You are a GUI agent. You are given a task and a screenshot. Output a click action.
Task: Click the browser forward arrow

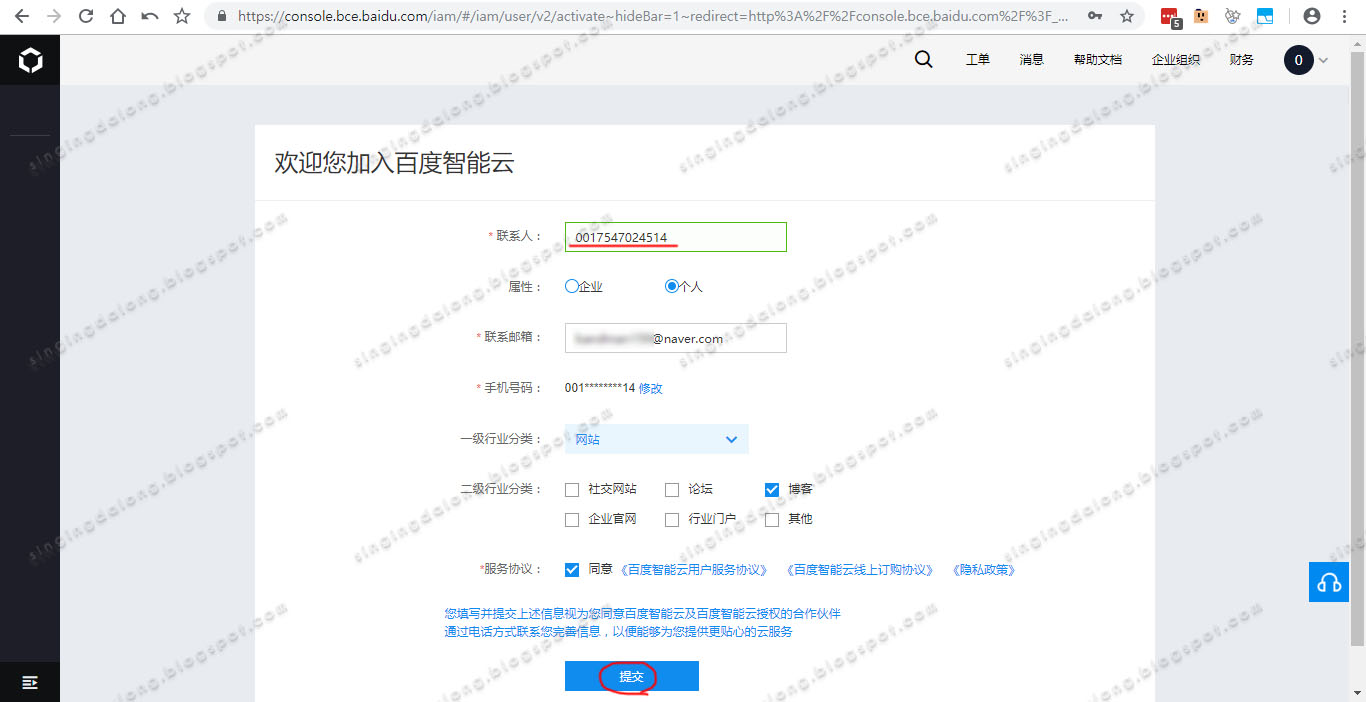pyautogui.click(x=54, y=16)
